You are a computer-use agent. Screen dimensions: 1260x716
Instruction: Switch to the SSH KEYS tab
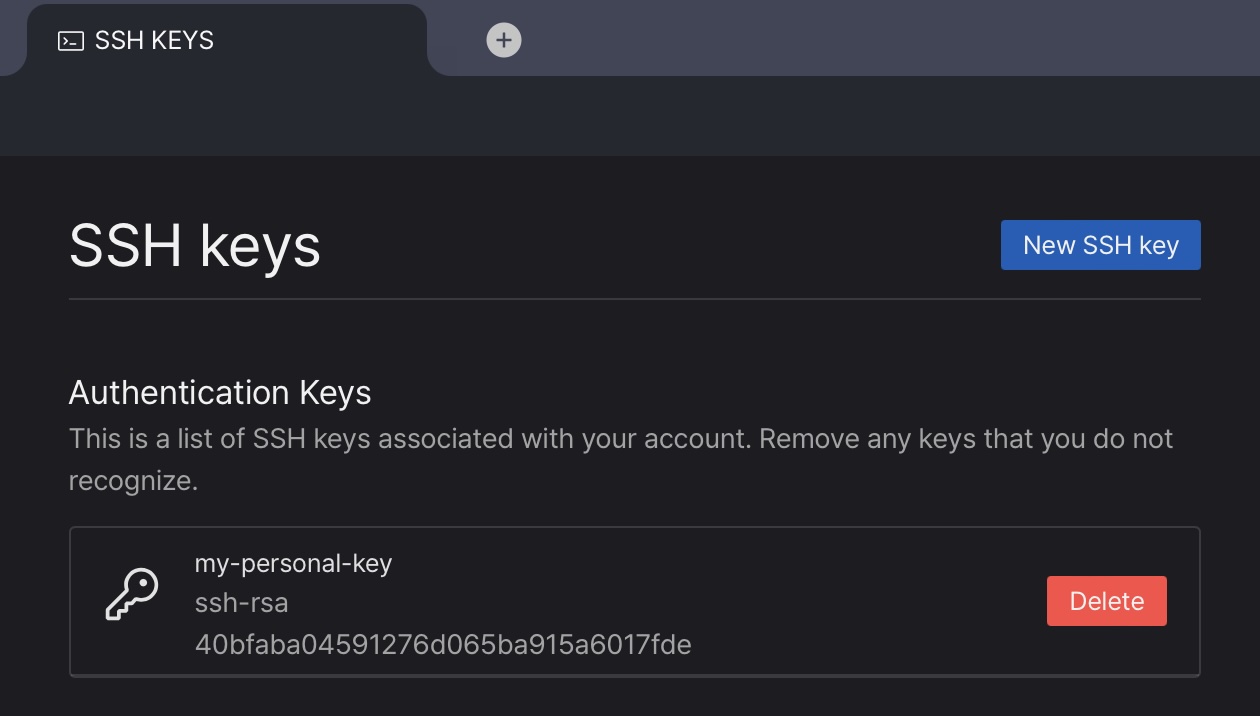point(154,41)
